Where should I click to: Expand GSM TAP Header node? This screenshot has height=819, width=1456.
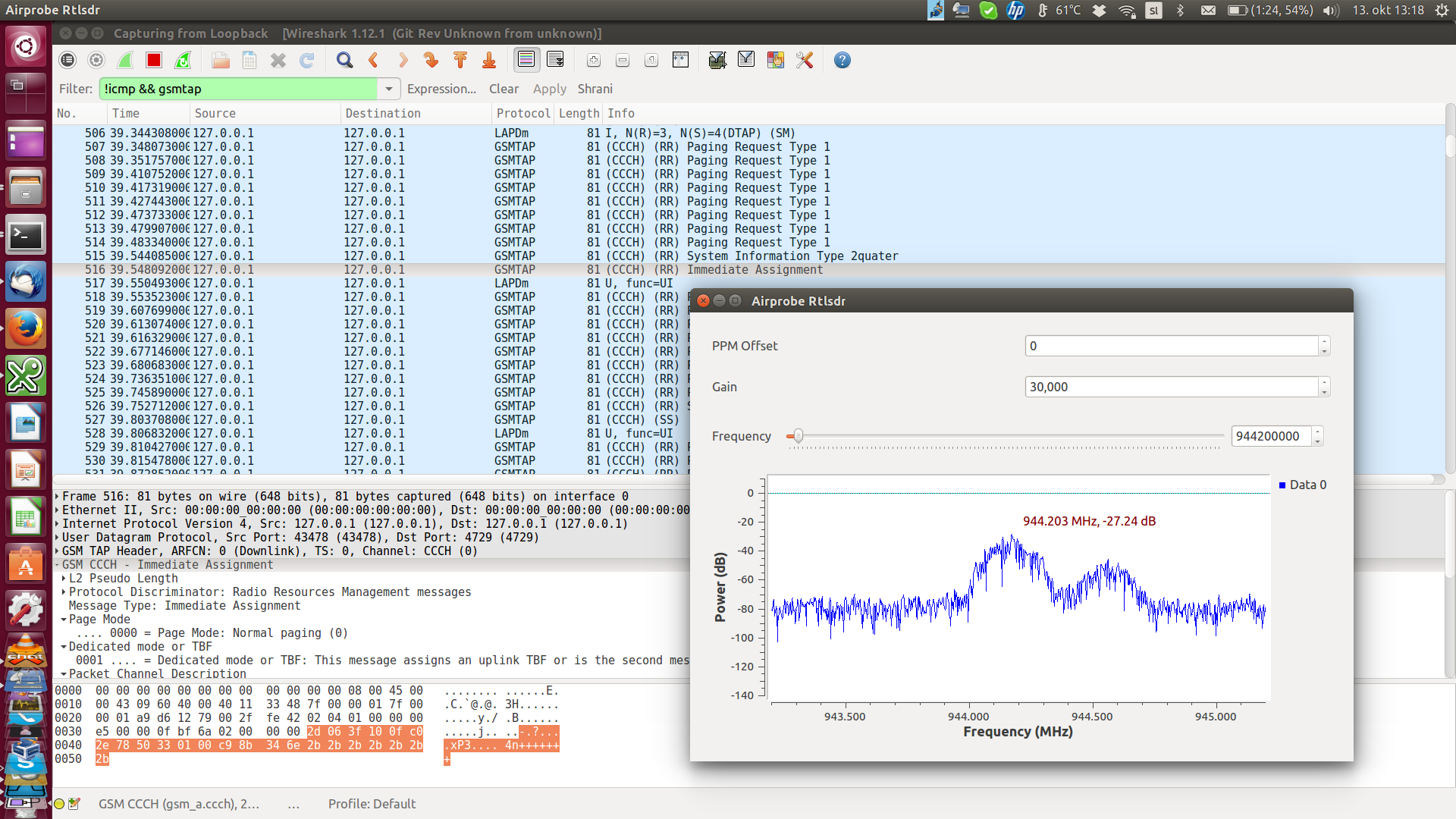58,551
